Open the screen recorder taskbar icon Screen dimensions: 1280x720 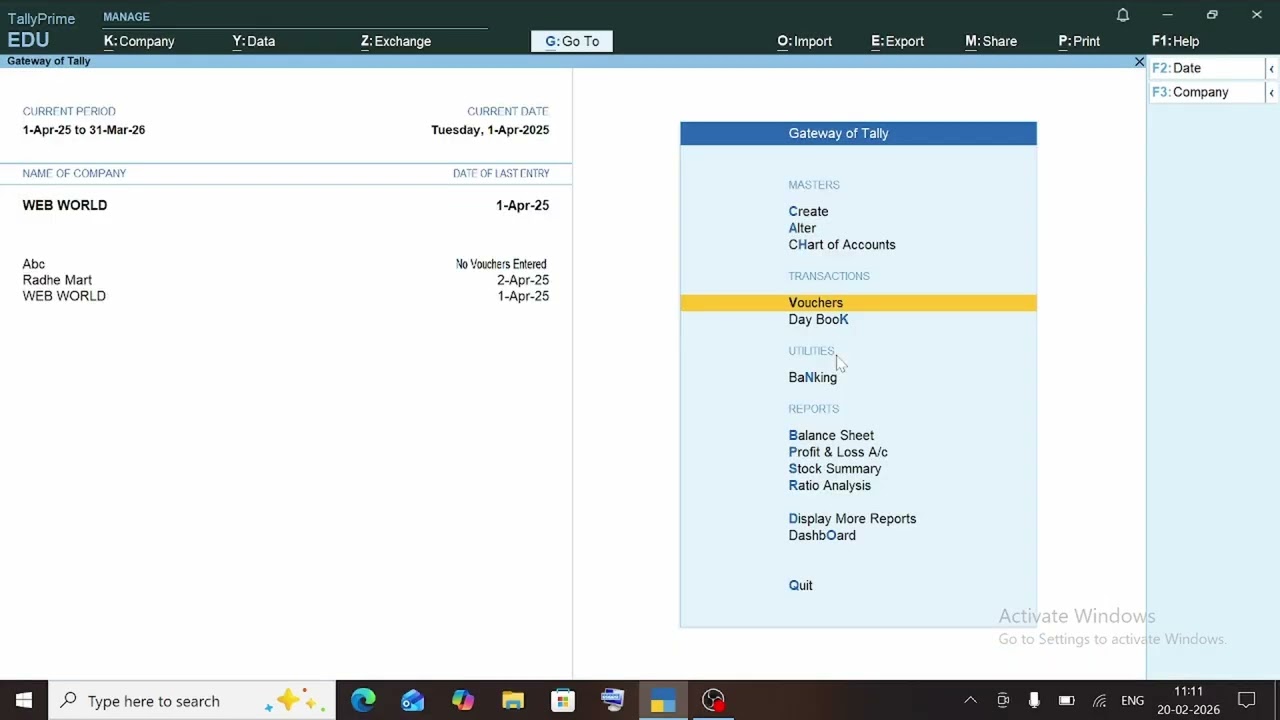click(x=713, y=700)
